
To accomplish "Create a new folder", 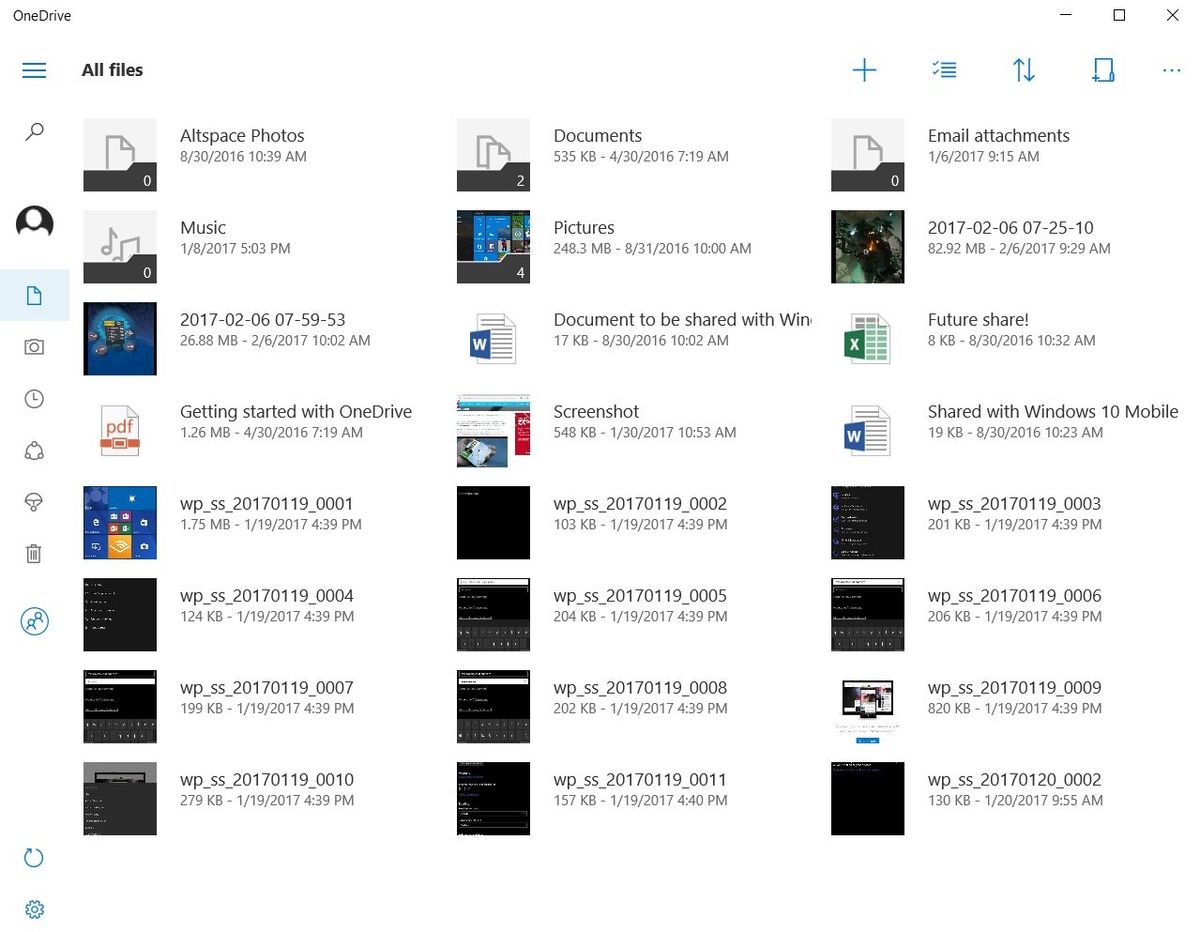I will (x=1103, y=70).
